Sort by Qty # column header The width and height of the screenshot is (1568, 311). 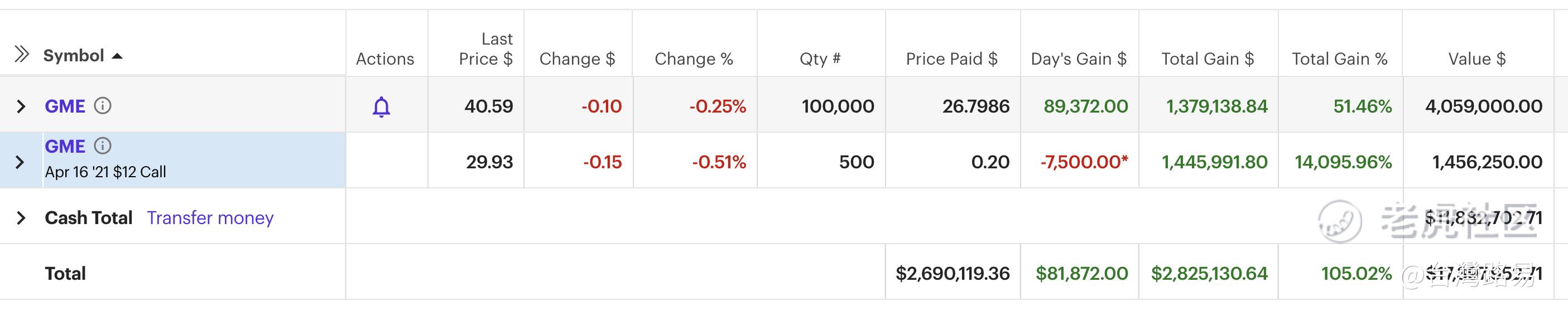click(820, 59)
